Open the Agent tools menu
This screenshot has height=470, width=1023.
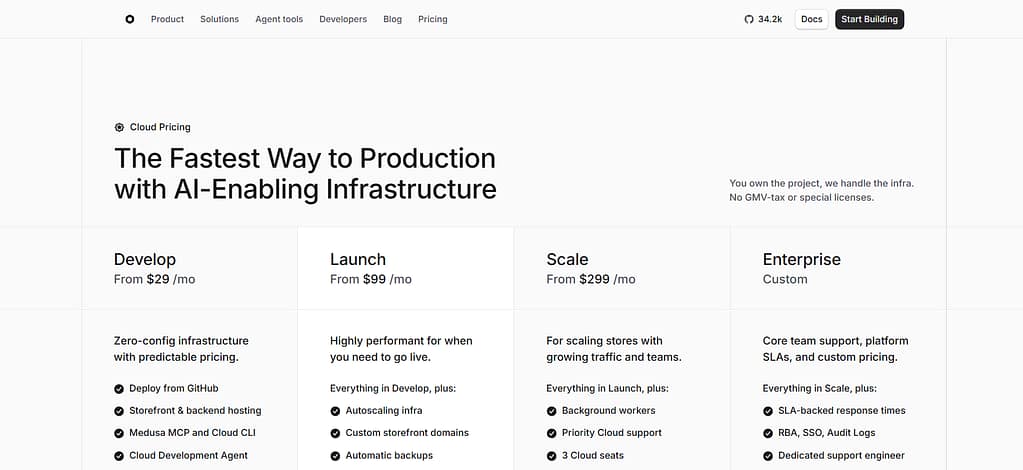click(279, 20)
